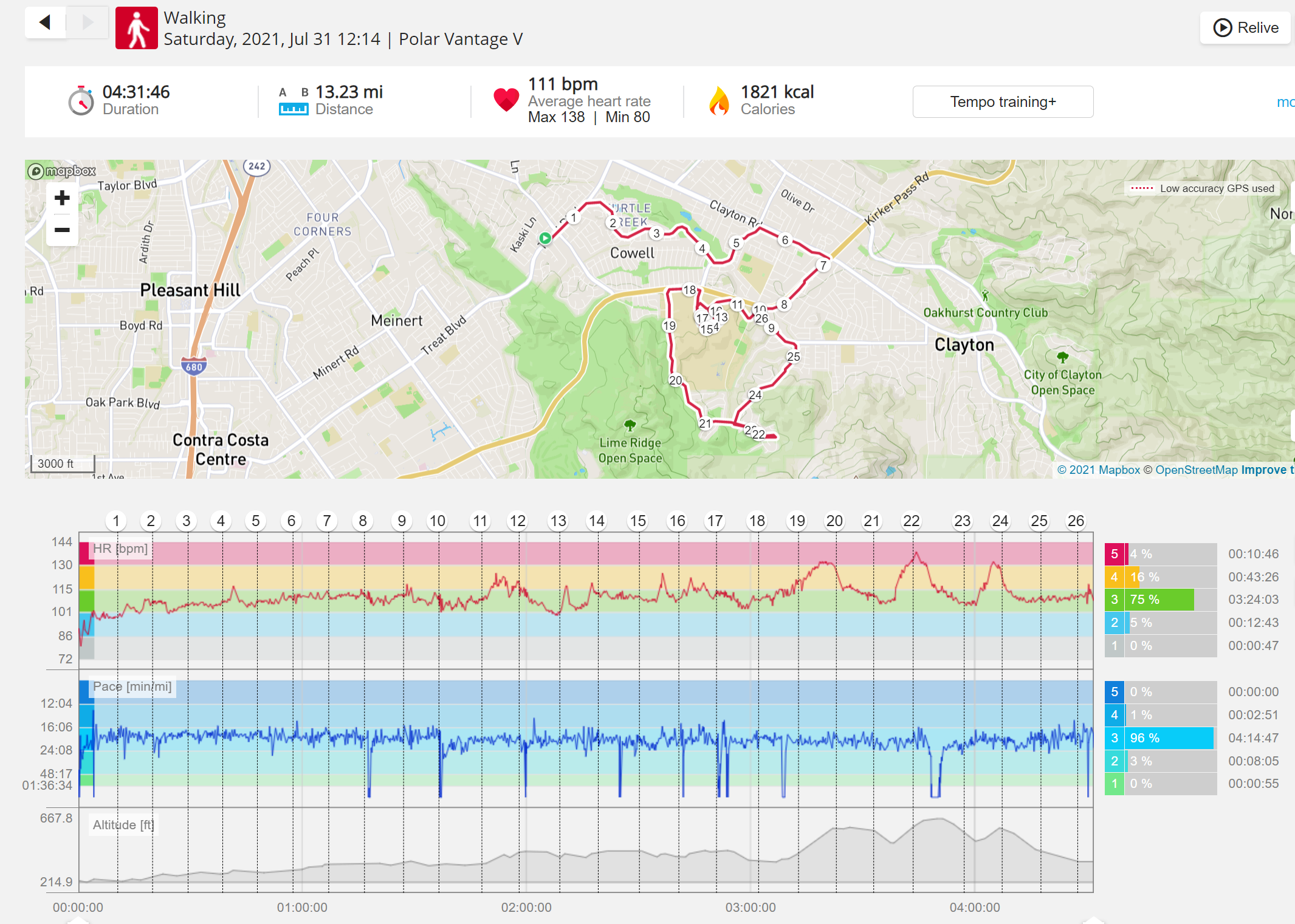Open the red walking sport icon
Image resolution: width=1295 pixels, height=924 pixels.
pyautogui.click(x=137, y=28)
